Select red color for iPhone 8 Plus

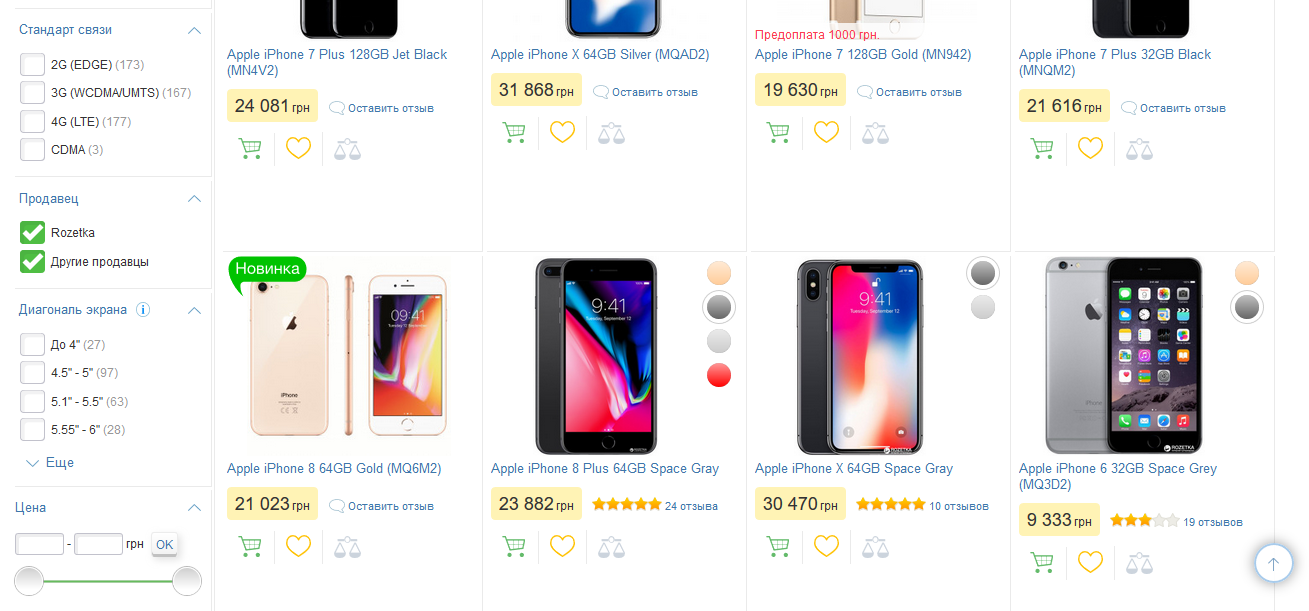pos(719,376)
